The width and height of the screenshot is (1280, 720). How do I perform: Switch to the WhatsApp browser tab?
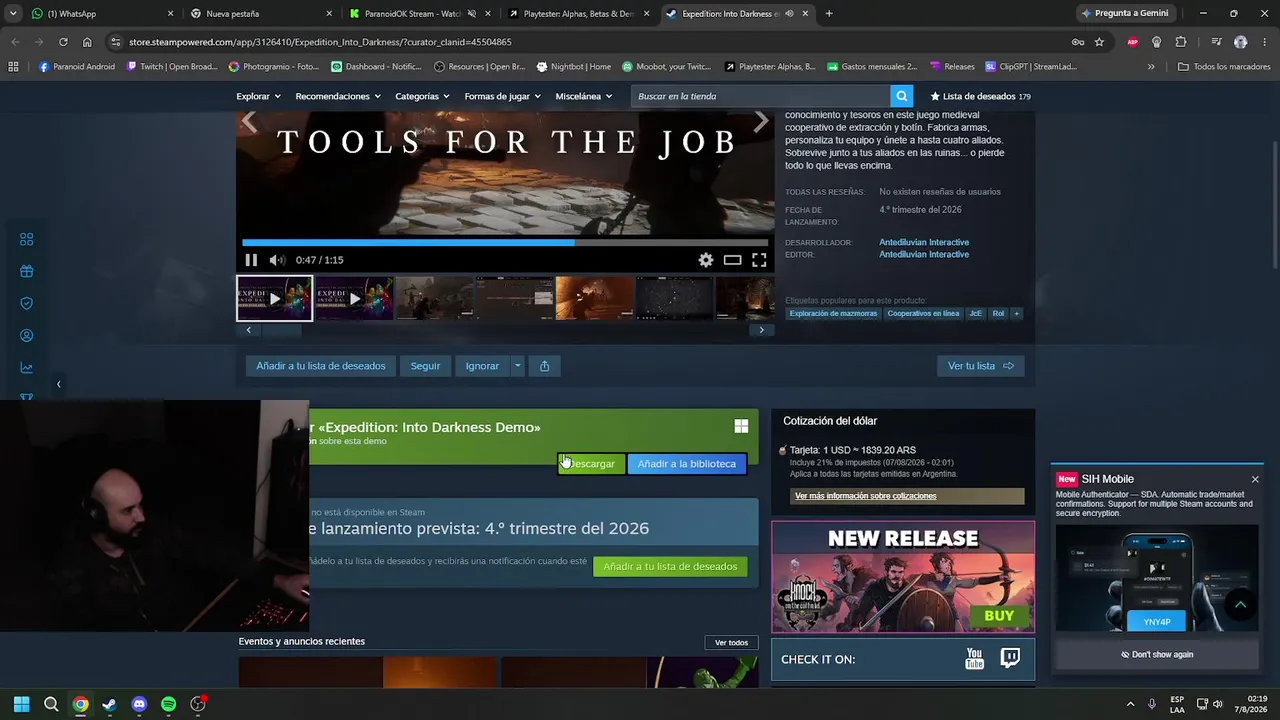100,14
